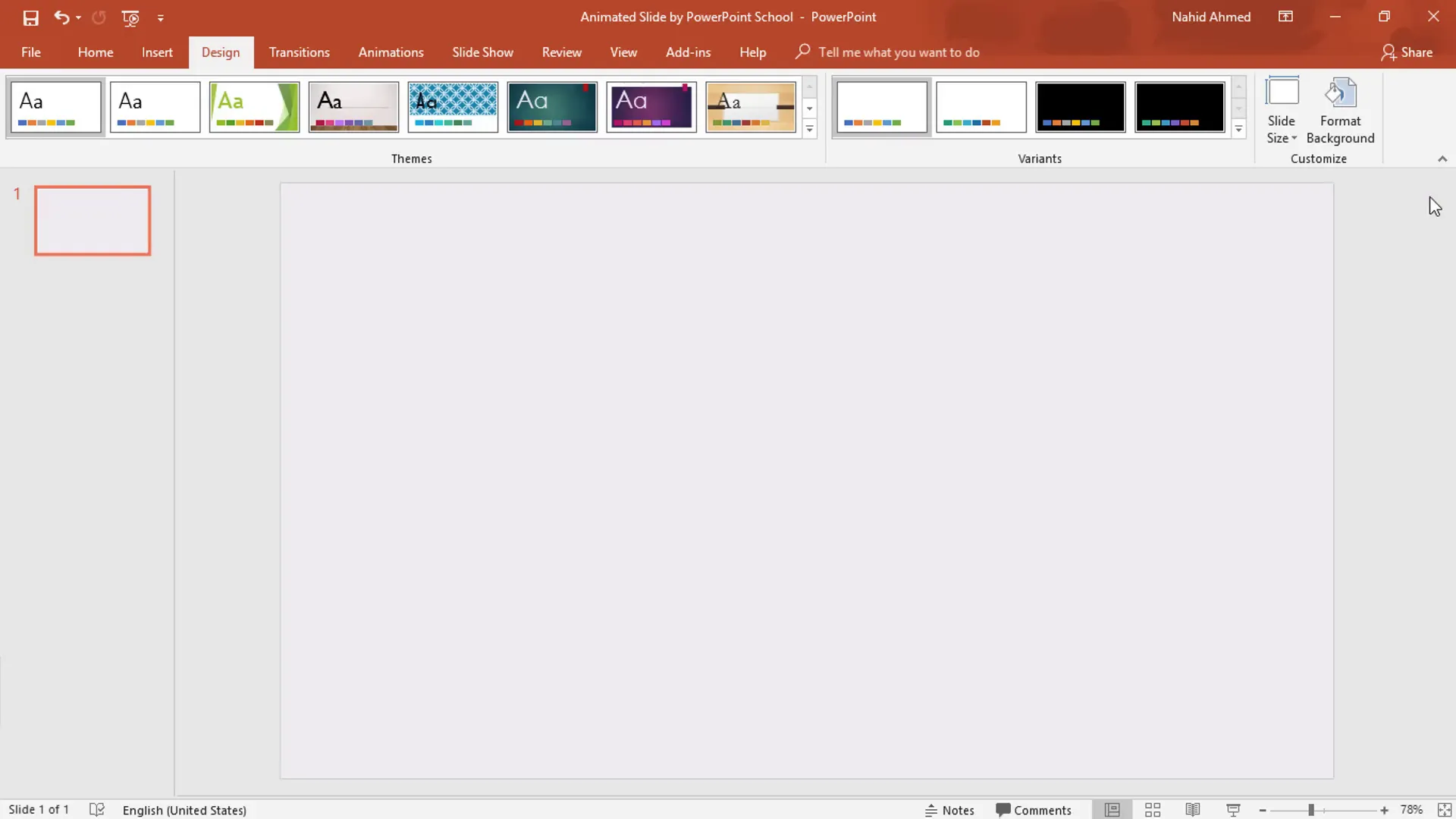Open the Animations tab

(x=391, y=52)
